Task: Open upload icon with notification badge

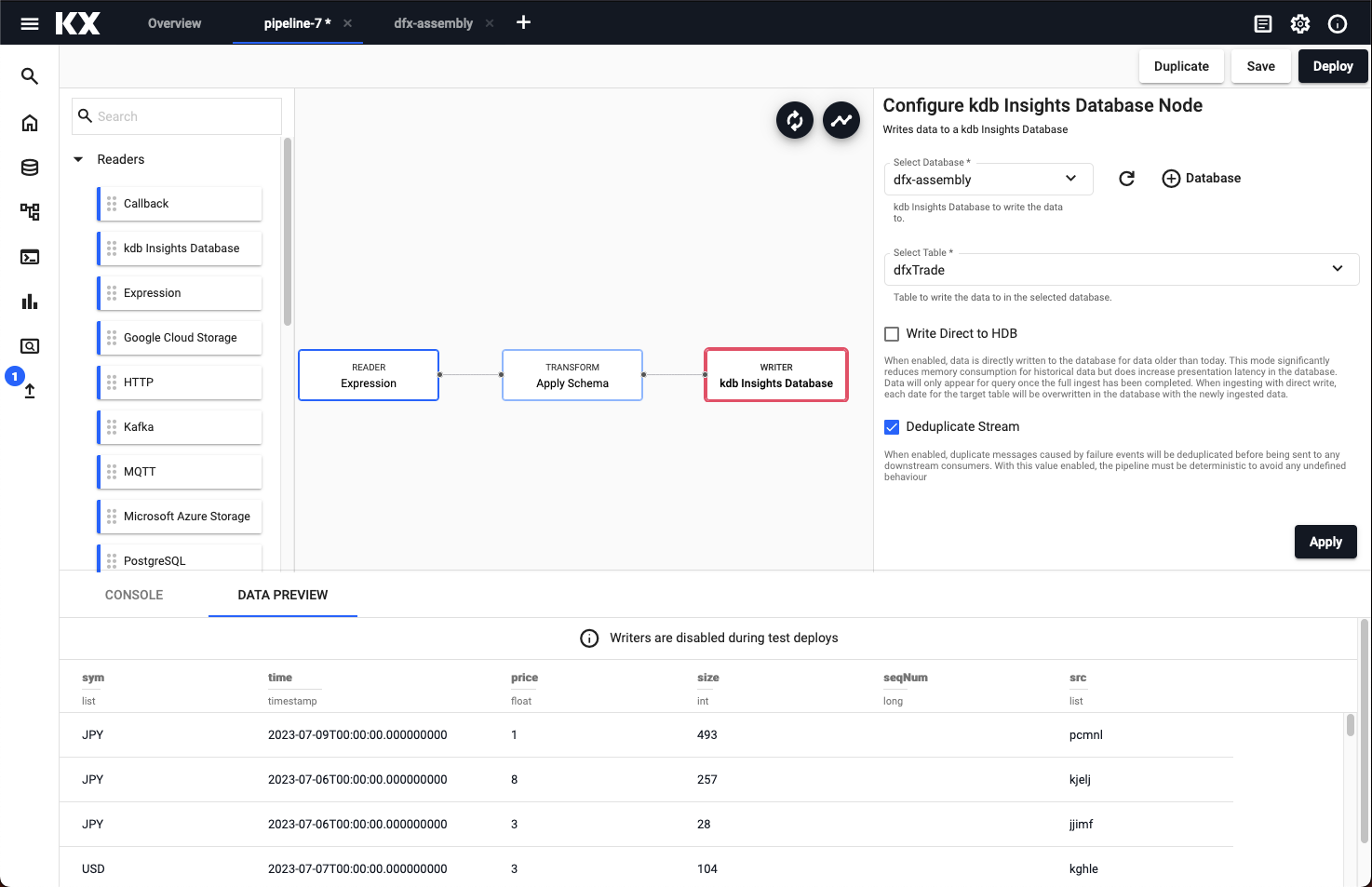Action: point(30,391)
